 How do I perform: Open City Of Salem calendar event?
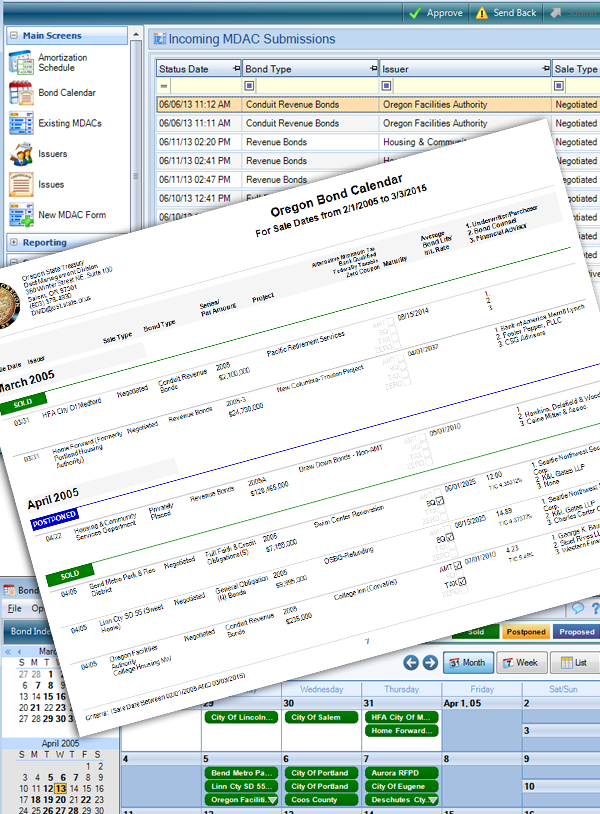pyautogui.click(x=321, y=717)
